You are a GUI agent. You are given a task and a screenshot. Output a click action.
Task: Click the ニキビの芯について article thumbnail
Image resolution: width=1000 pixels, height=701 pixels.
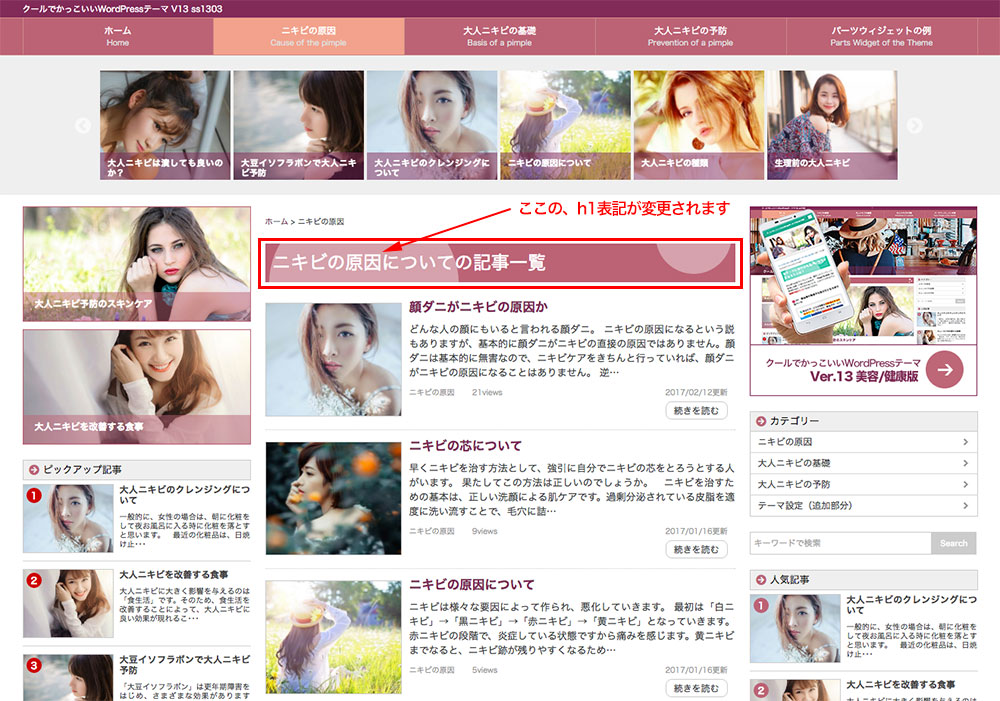click(334, 498)
